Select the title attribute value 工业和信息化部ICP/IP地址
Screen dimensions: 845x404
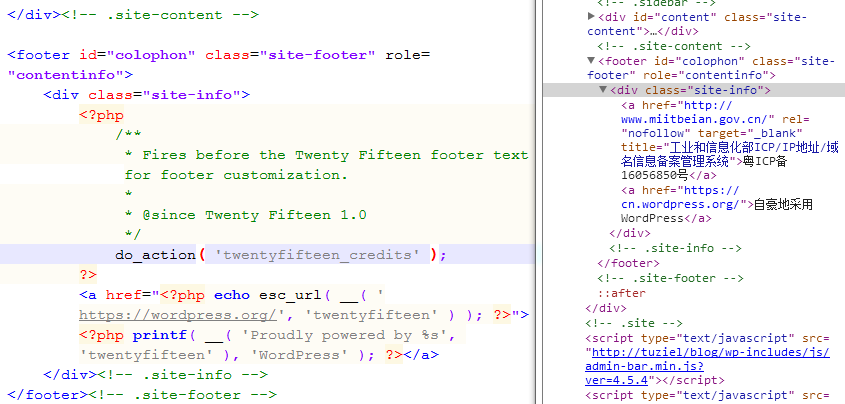point(730,154)
